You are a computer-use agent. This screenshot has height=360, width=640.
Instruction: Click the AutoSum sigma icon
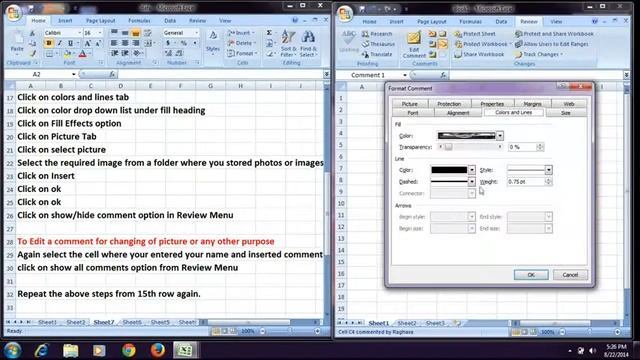point(269,33)
